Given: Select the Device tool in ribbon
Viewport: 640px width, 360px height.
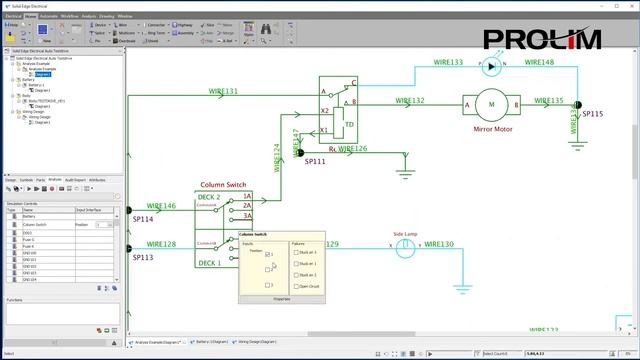Looking at the screenshot, I should click(x=98, y=25).
